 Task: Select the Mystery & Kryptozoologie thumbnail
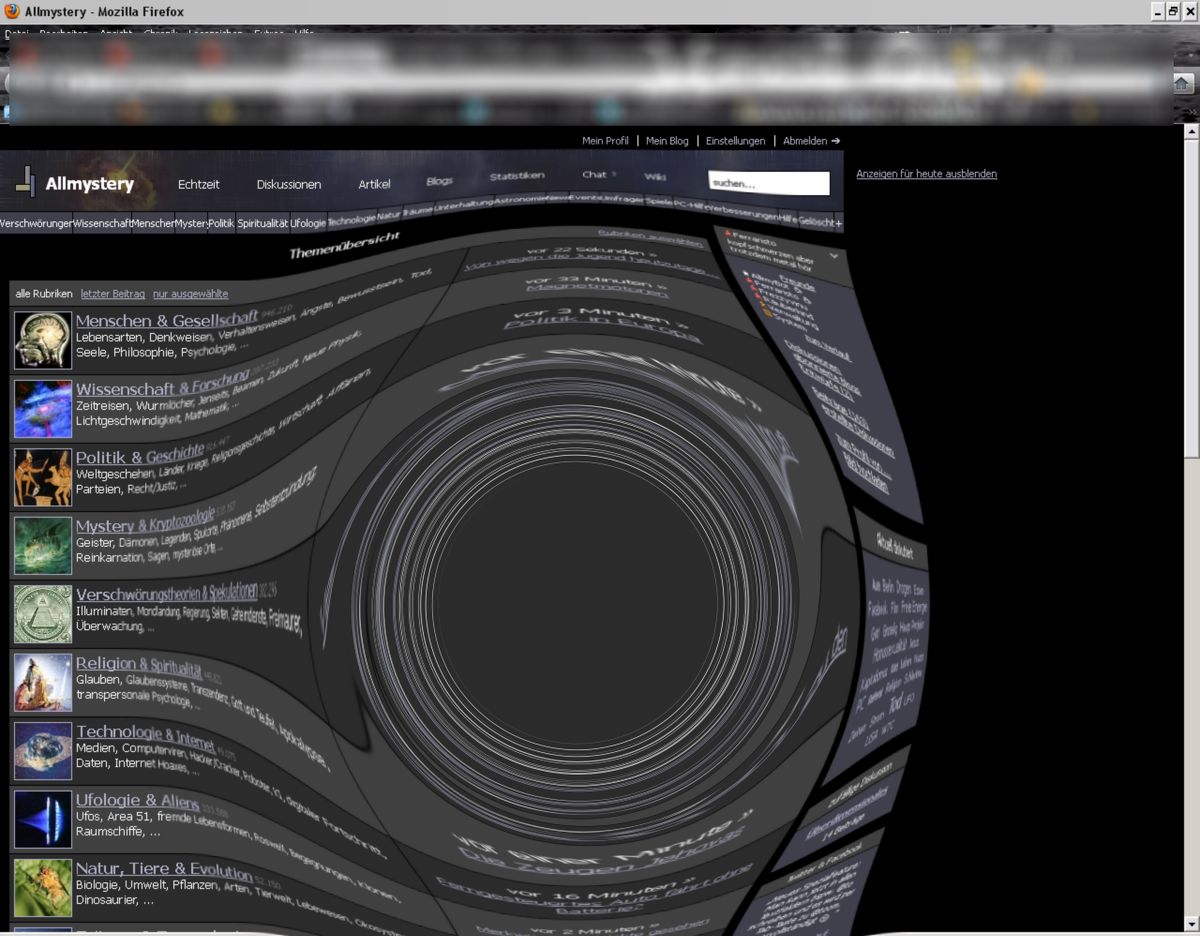pyautogui.click(x=43, y=545)
